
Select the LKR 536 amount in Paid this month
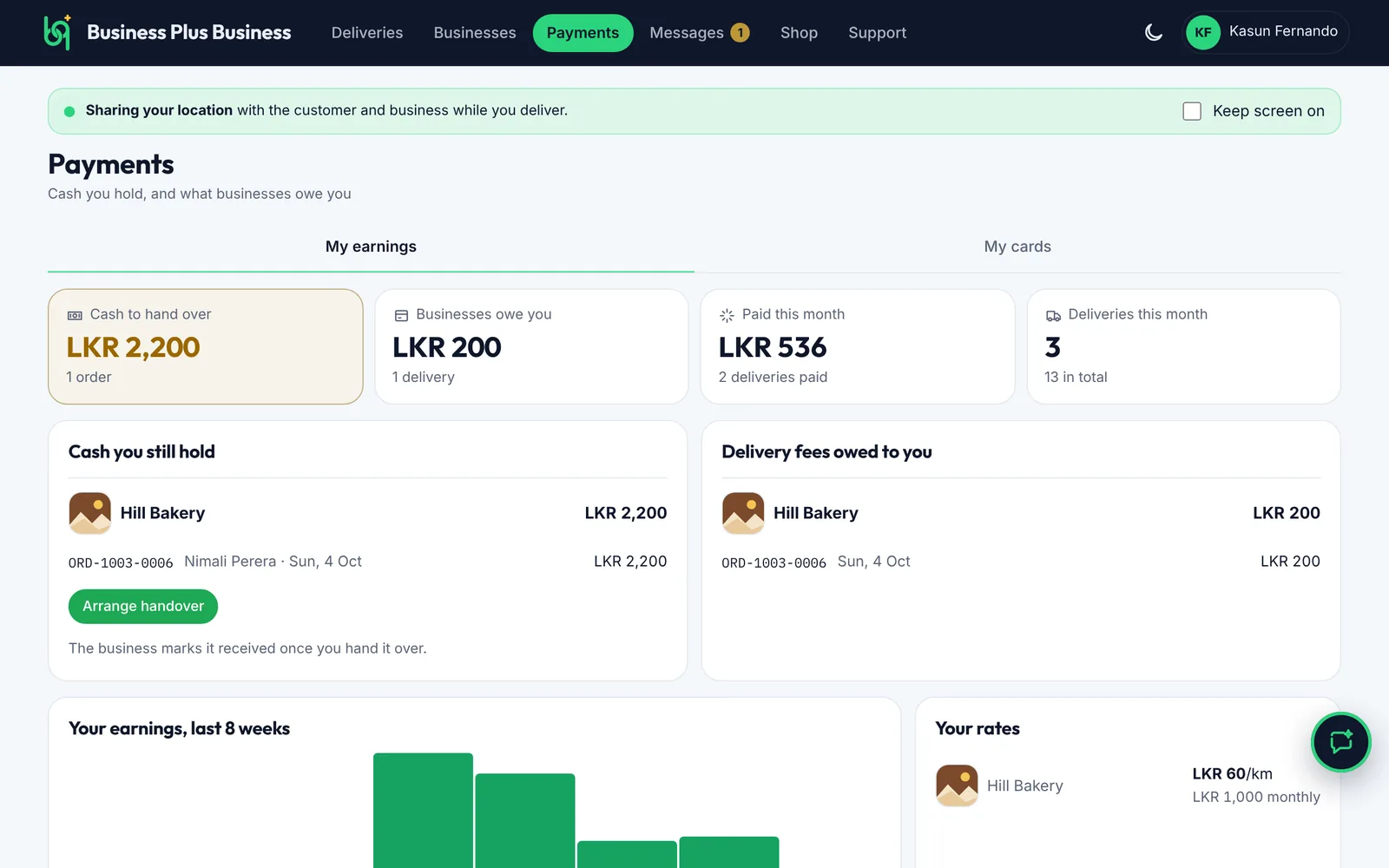[x=773, y=347]
